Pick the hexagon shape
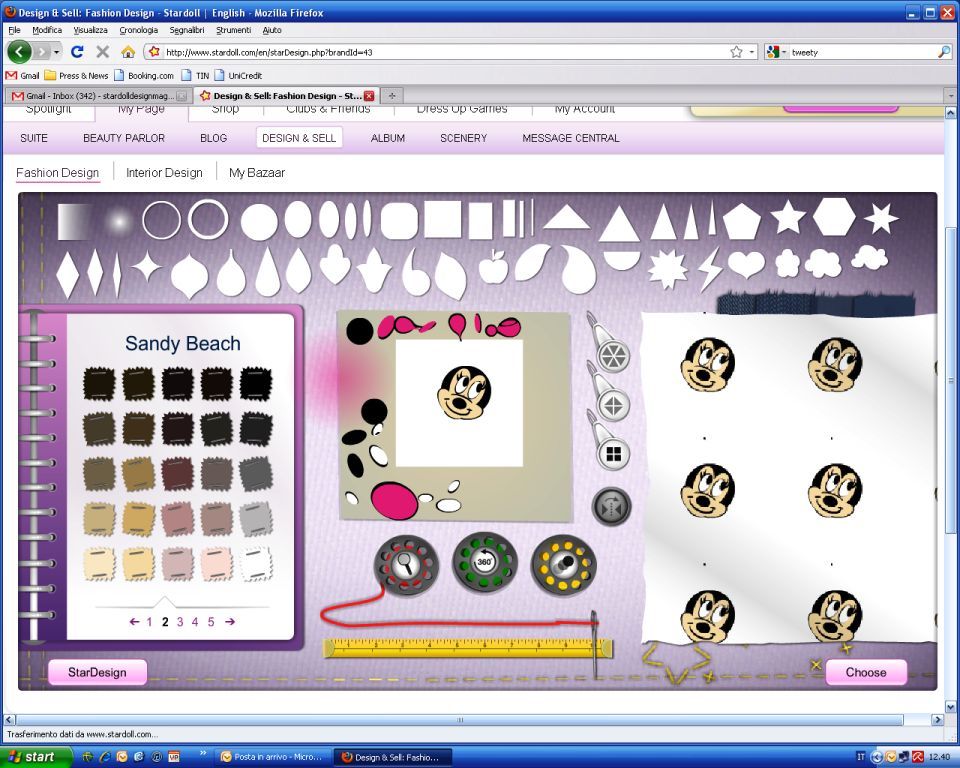 (x=834, y=217)
